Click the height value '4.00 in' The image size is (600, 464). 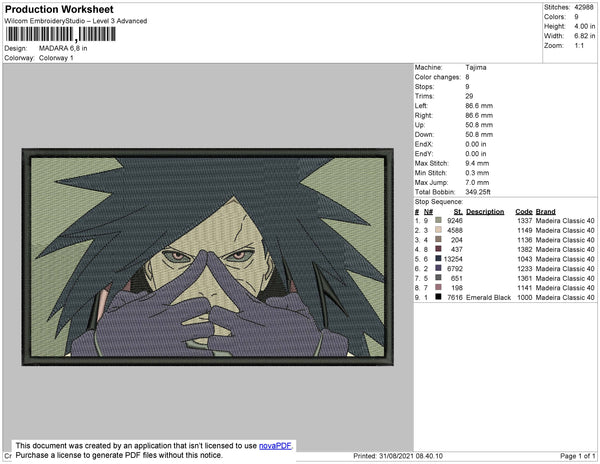(x=584, y=26)
